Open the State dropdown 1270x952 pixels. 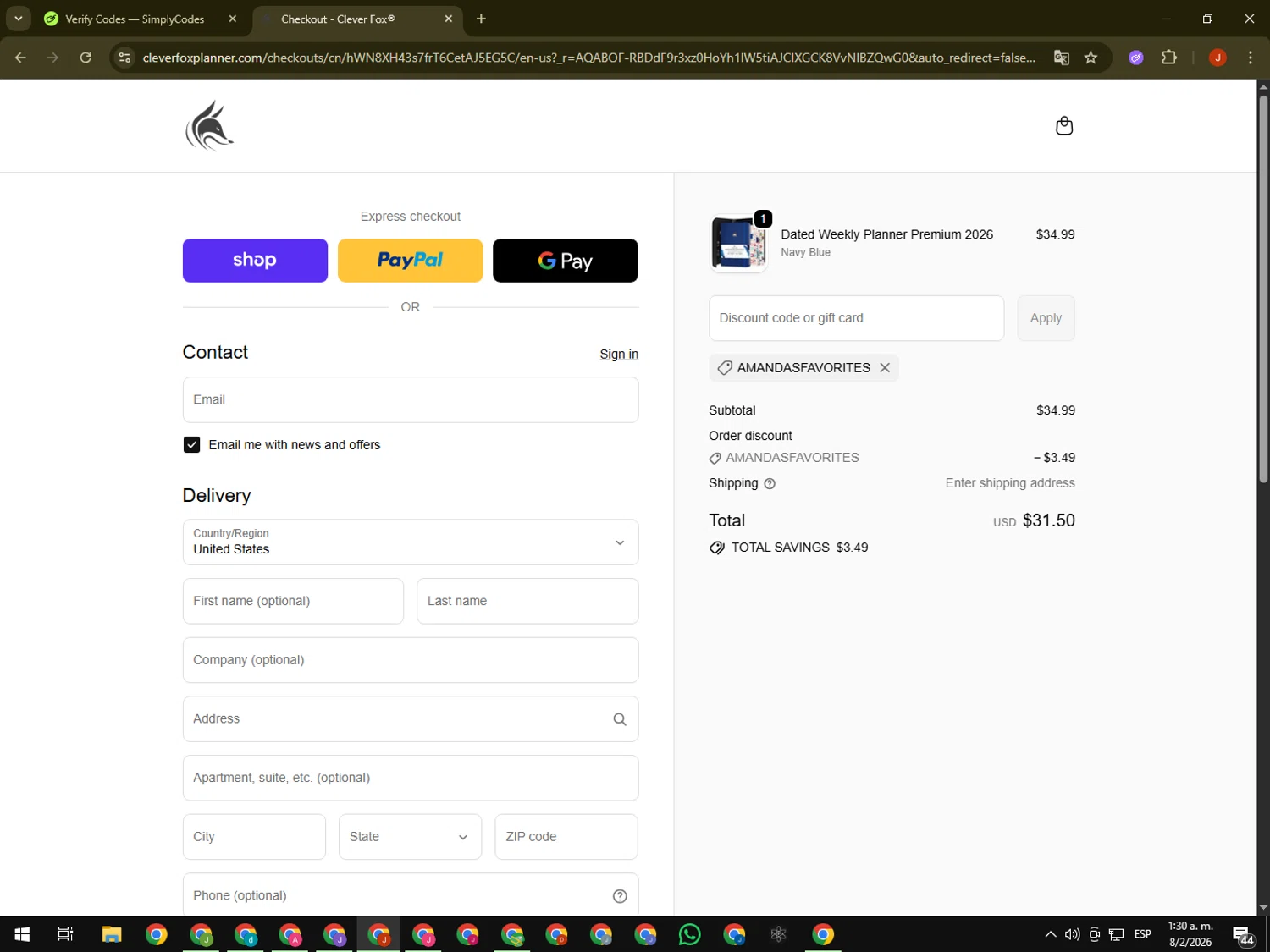(x=410, y=837)
